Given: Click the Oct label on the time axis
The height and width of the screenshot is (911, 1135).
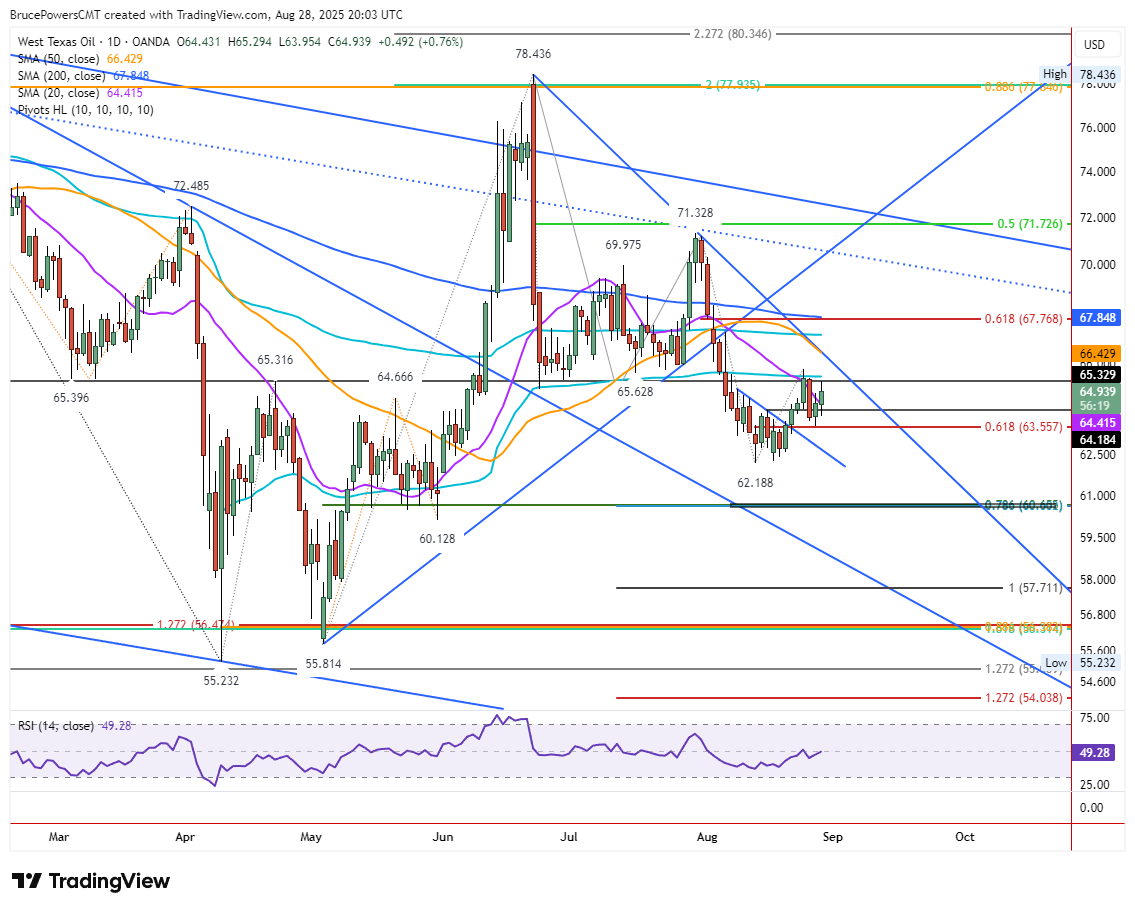Looking at the screenshot, I should [964, 836].
